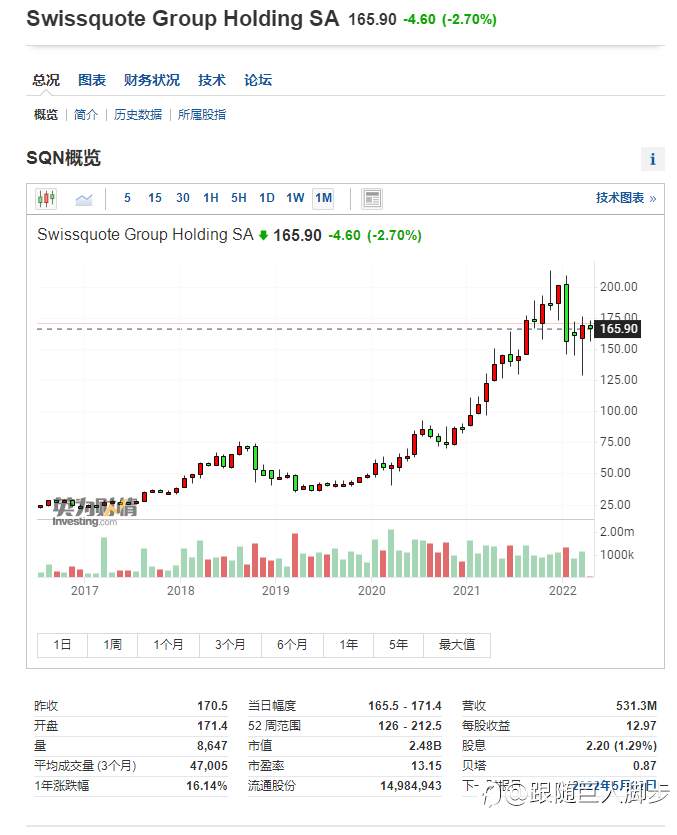Click the 1年涨跌幅 value 16.14%
Image resolution: width=677 pixels, height=835 pixels.
pos(207,785)
